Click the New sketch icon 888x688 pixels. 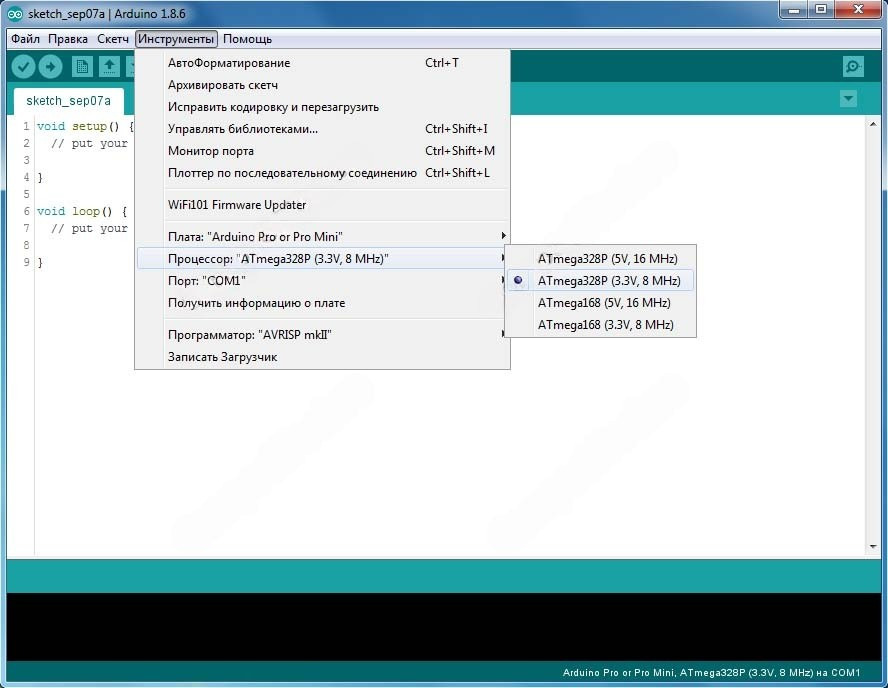coord(82,67)
